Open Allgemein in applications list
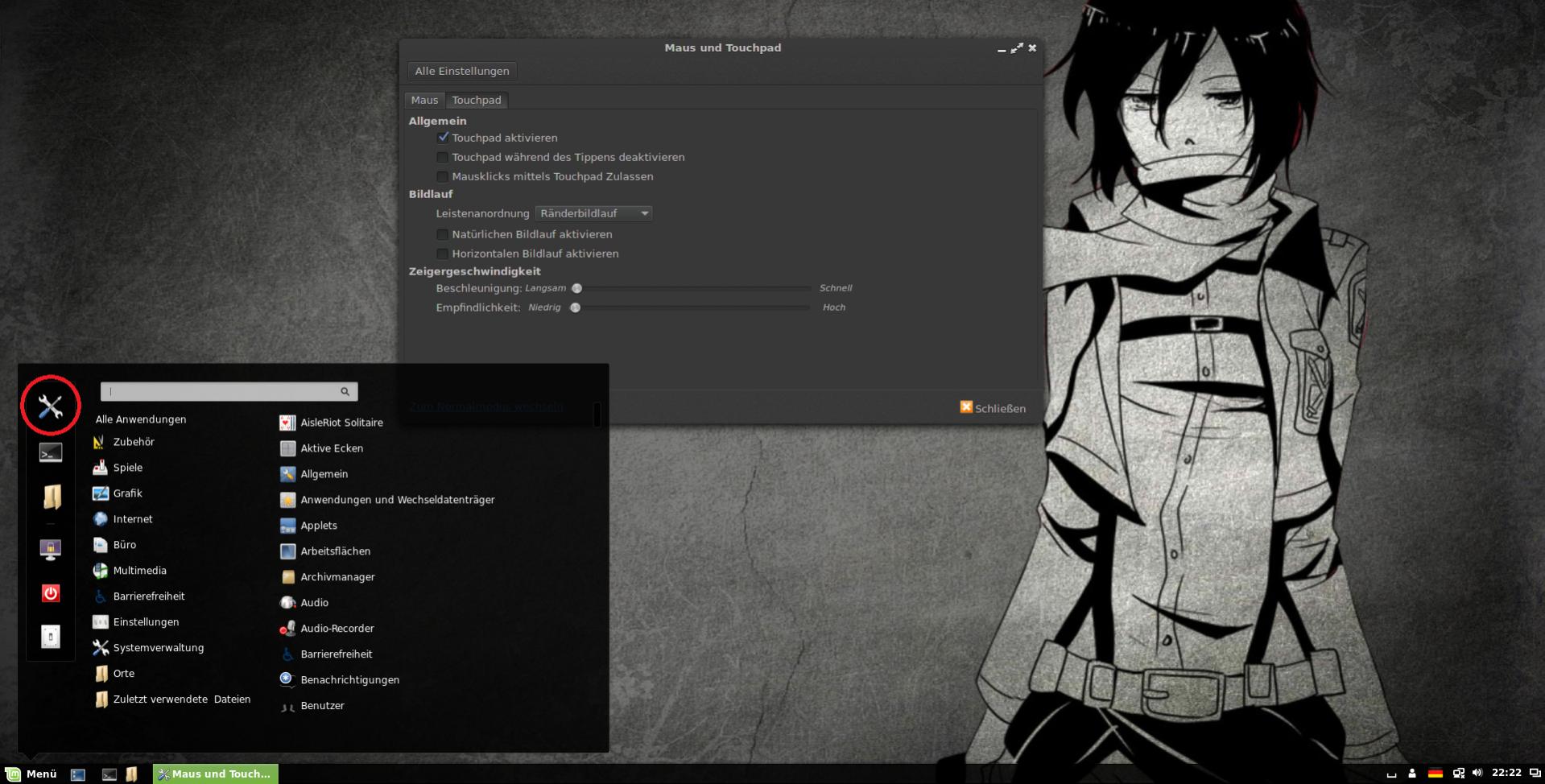1545x784 pixels. (x=314, y=474)
